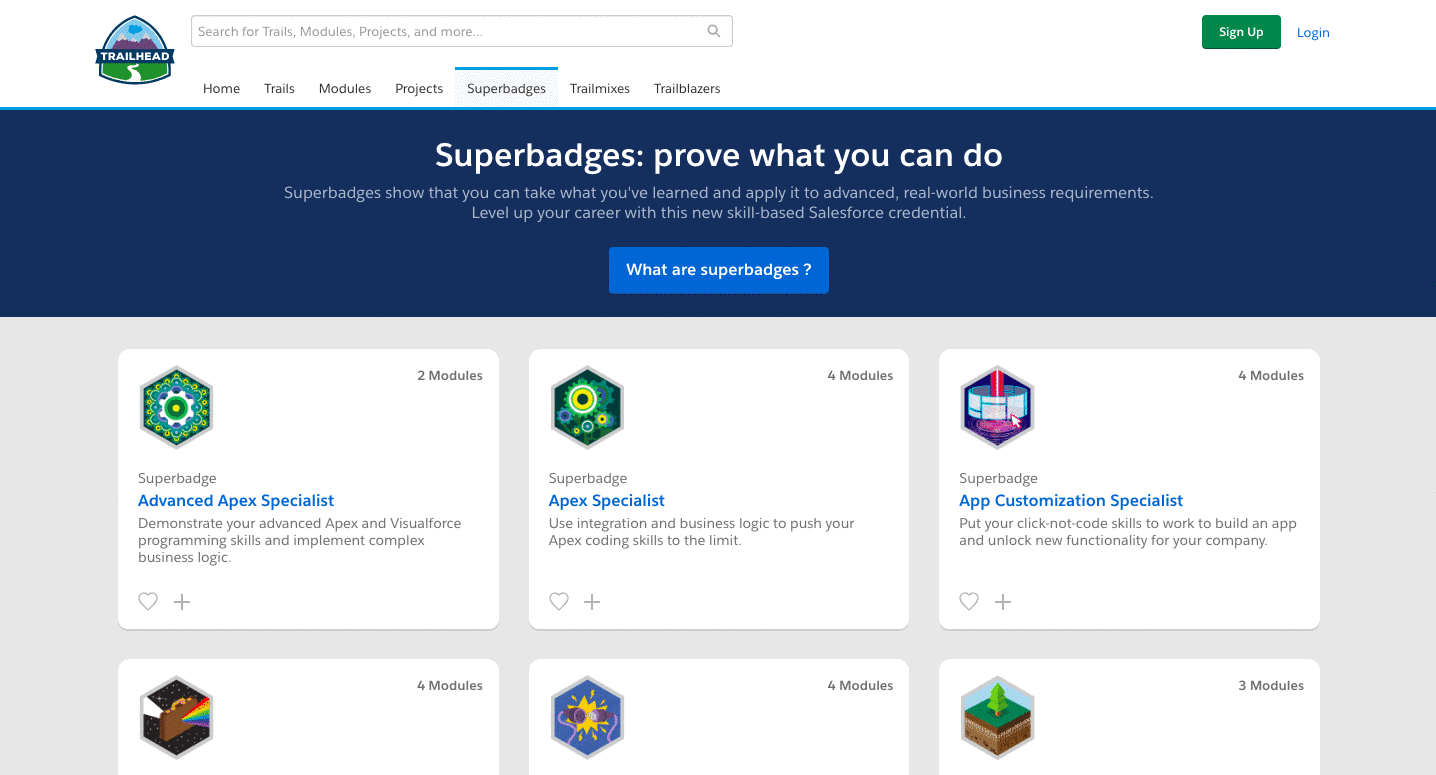The width and height of the screenshot is (1436, 775).
Task: Switch to the Projects tab
Action: tap(419, 88)
